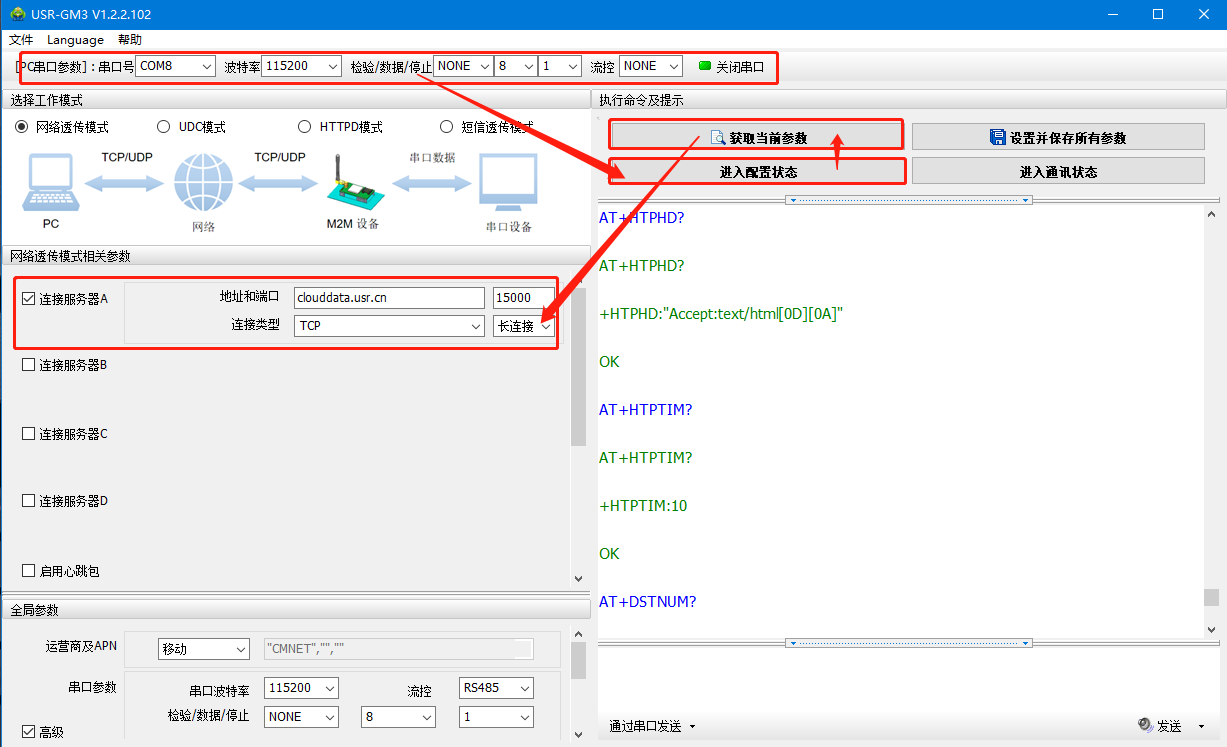Select the HTTPD模式 radio button
Viewport: 1227px width, 747px height.
(304, 127)
